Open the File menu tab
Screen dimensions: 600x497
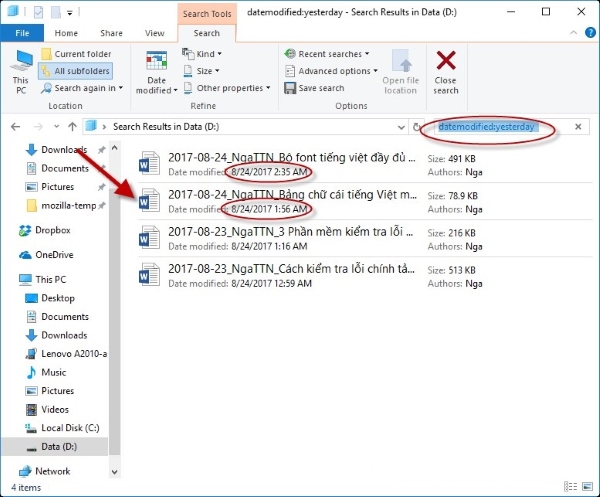[22, 33]
